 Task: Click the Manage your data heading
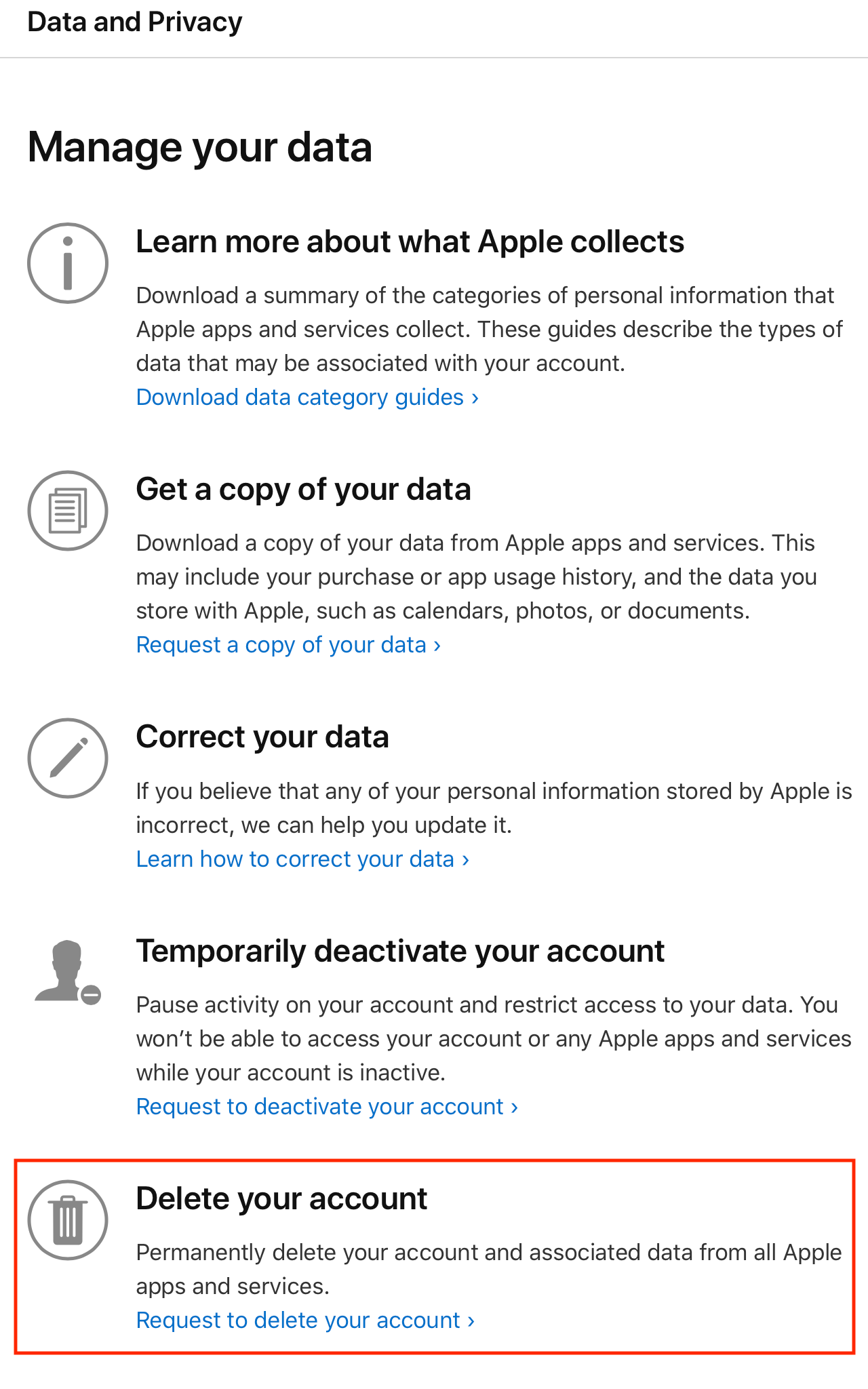coord(200,147)
